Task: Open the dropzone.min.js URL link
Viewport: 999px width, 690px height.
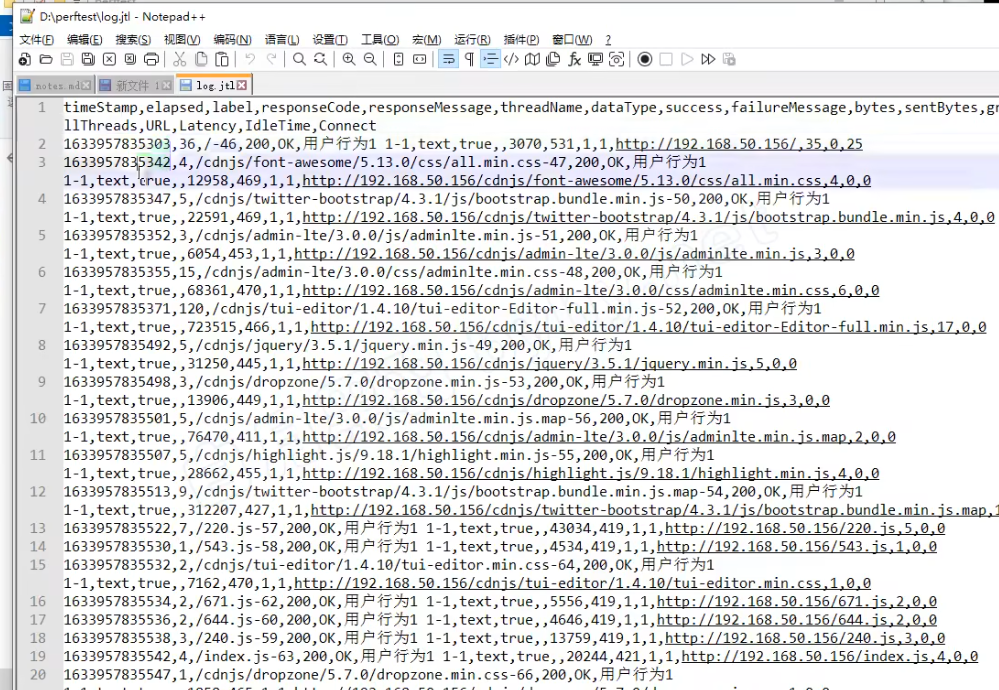Action: (566, 400)
